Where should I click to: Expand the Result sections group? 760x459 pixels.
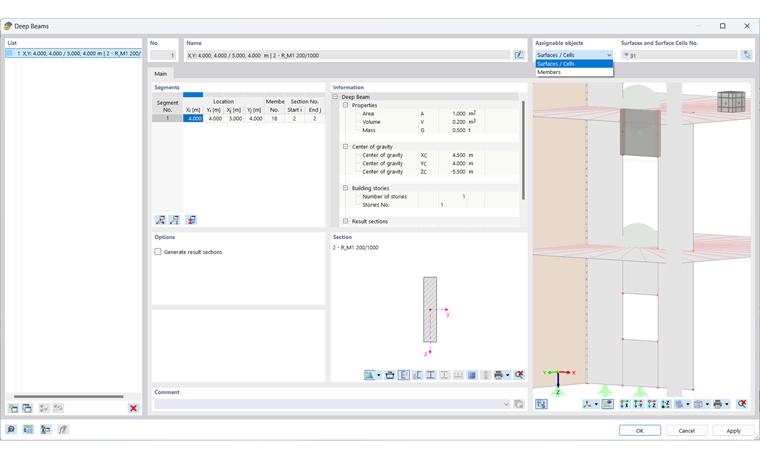346,221
